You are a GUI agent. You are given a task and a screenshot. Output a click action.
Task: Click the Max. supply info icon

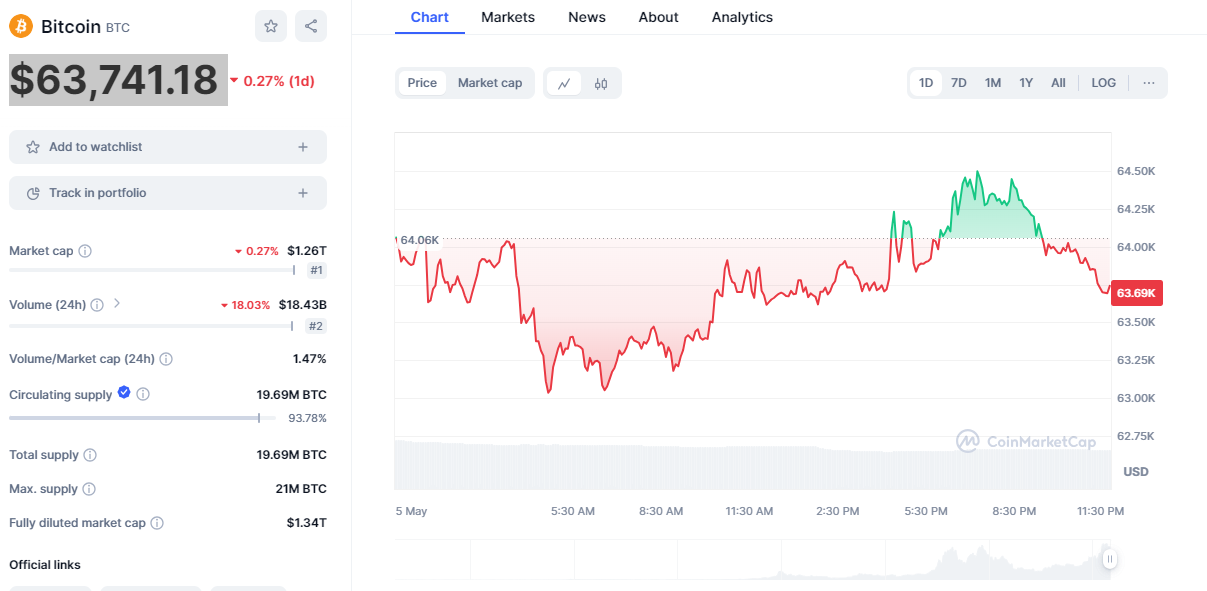(x=89, y=489)
